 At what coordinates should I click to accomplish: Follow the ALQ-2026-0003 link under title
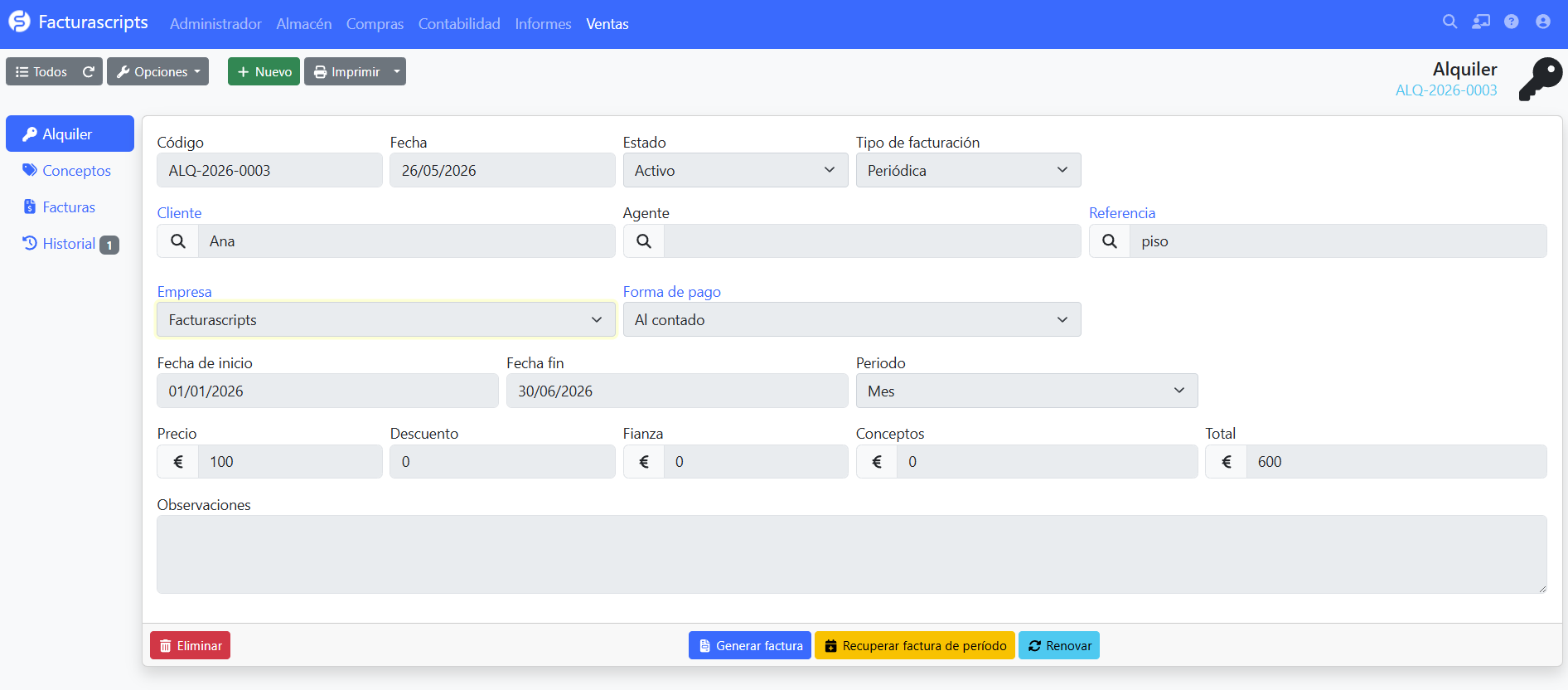tap(1446, 90)
